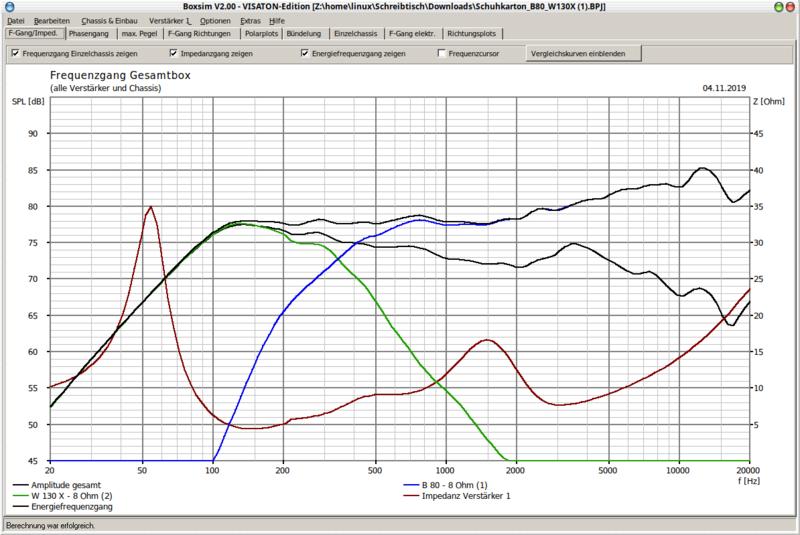Uncheck Frequenzgang Einzelchassis zeigen checkbox

pyautogui.click(x=15, y=53)
